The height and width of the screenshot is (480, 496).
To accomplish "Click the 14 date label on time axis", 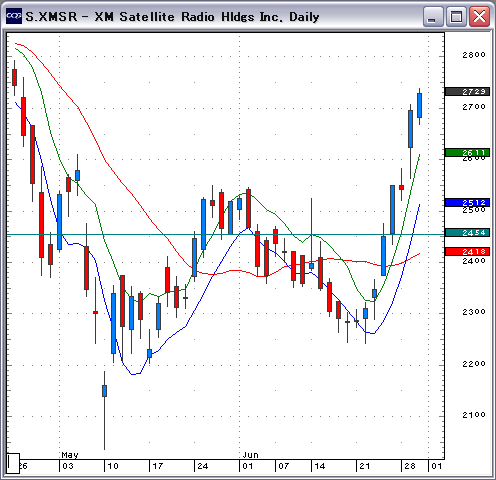I will [320, 466].
